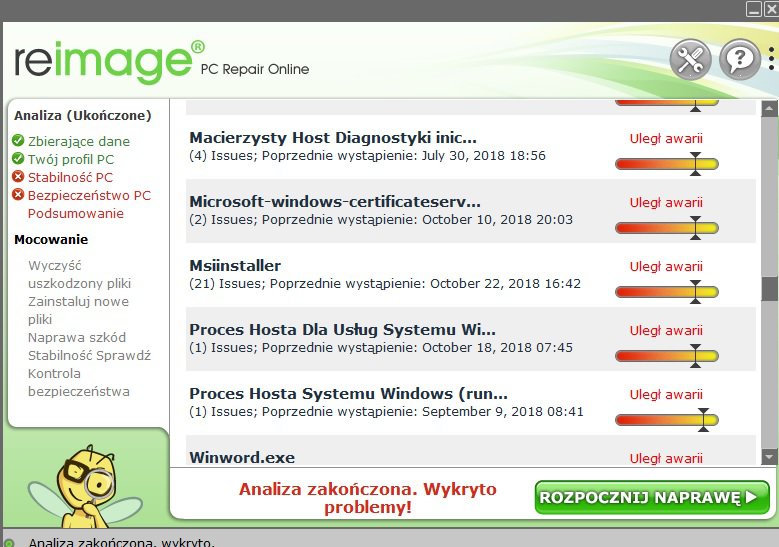
Task: Select Zainstaluj nowe pliki step
Action: pyautogui.click(x=78, y=310)
